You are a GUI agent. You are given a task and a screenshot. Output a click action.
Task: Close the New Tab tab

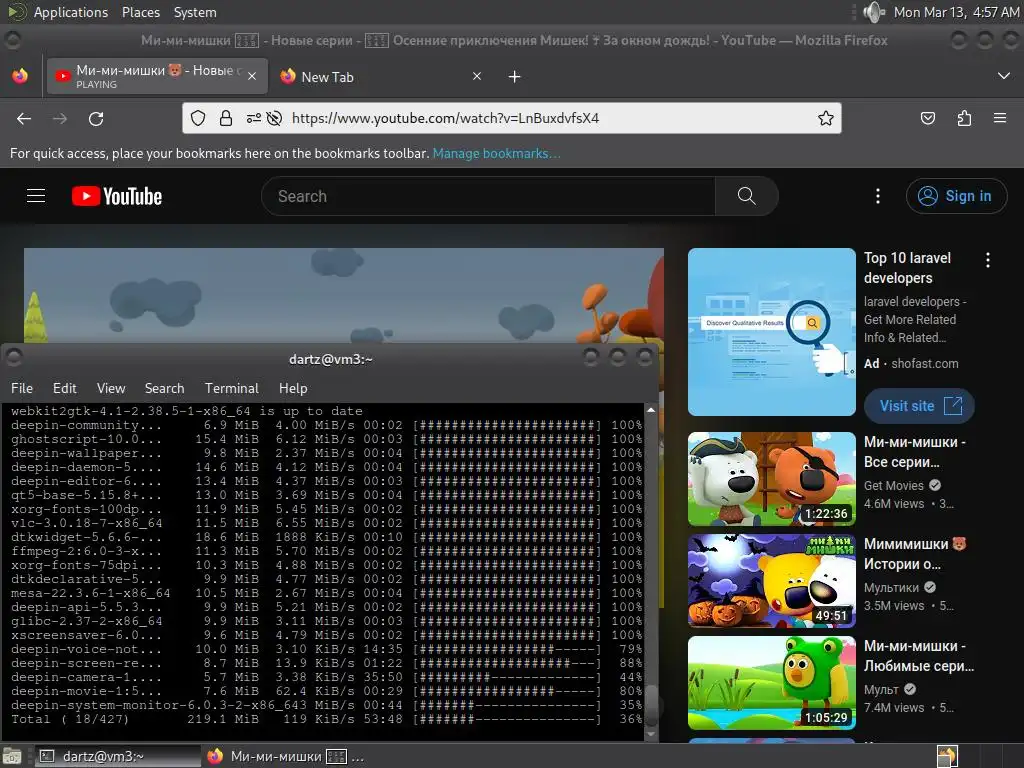[477, 76]
